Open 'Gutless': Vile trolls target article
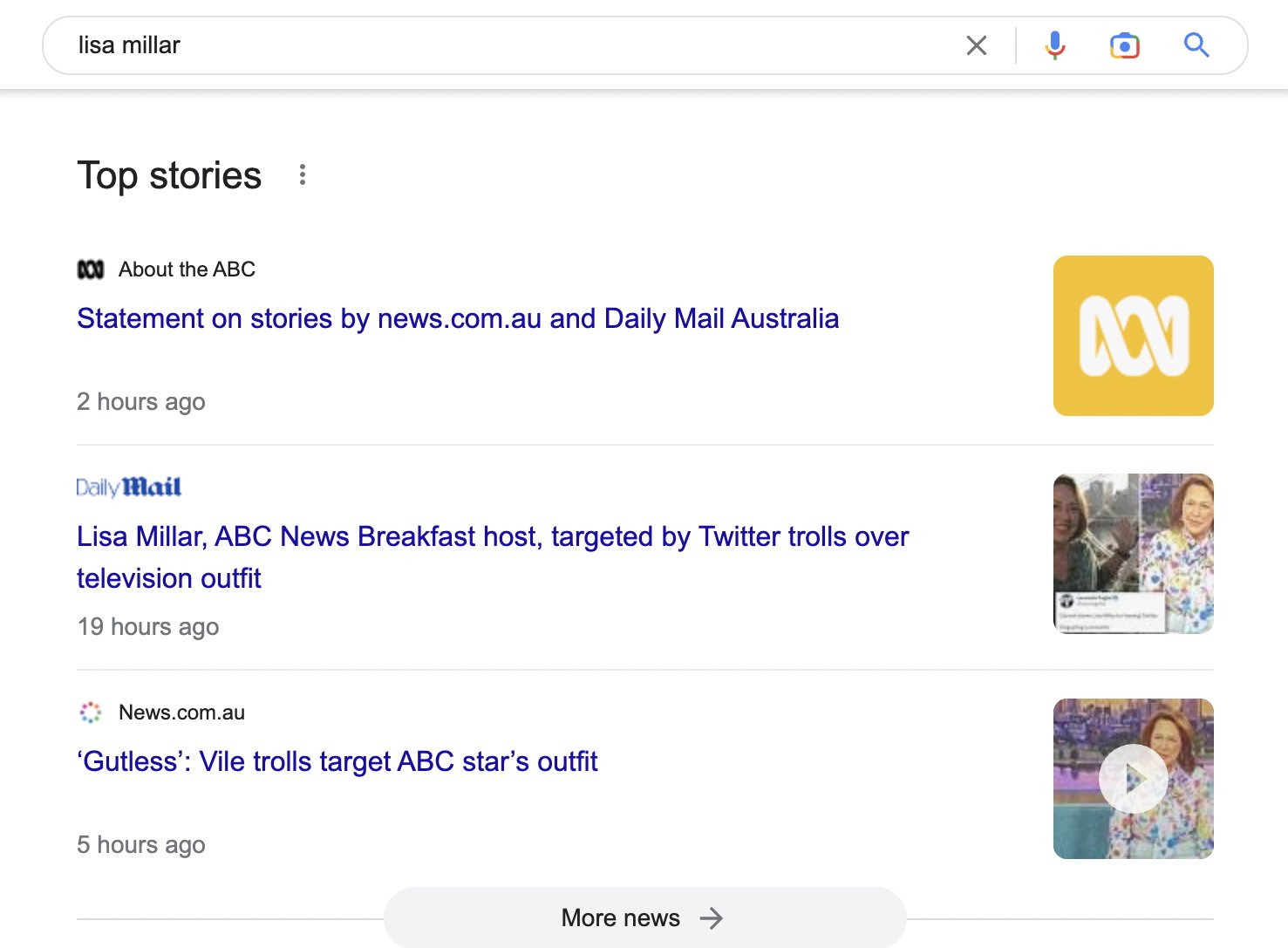Image resolution: width=1288 pixels, height=948 pixels. [x=337, y=761]
